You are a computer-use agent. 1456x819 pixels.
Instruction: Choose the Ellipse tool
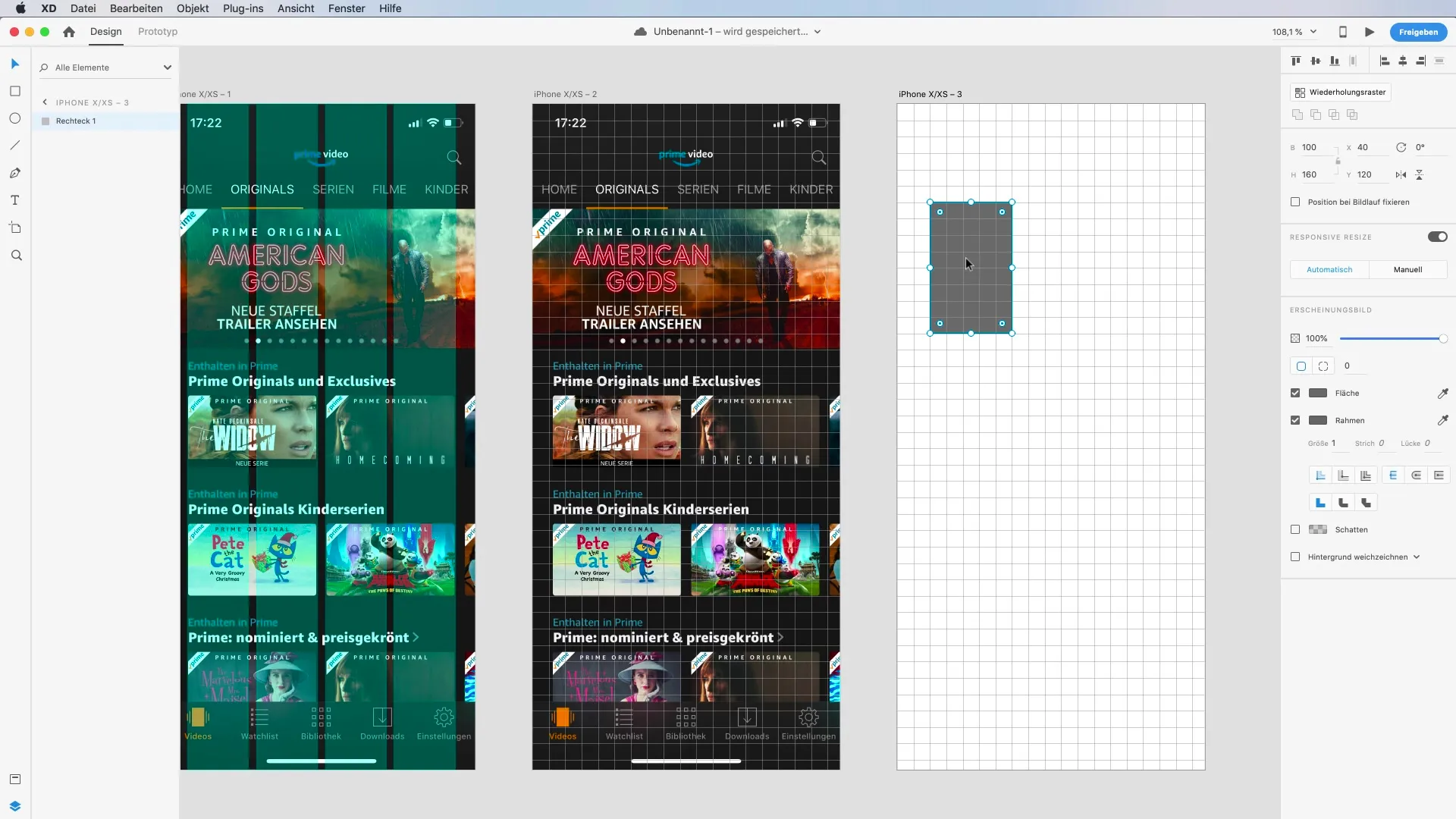coord(14,118)
